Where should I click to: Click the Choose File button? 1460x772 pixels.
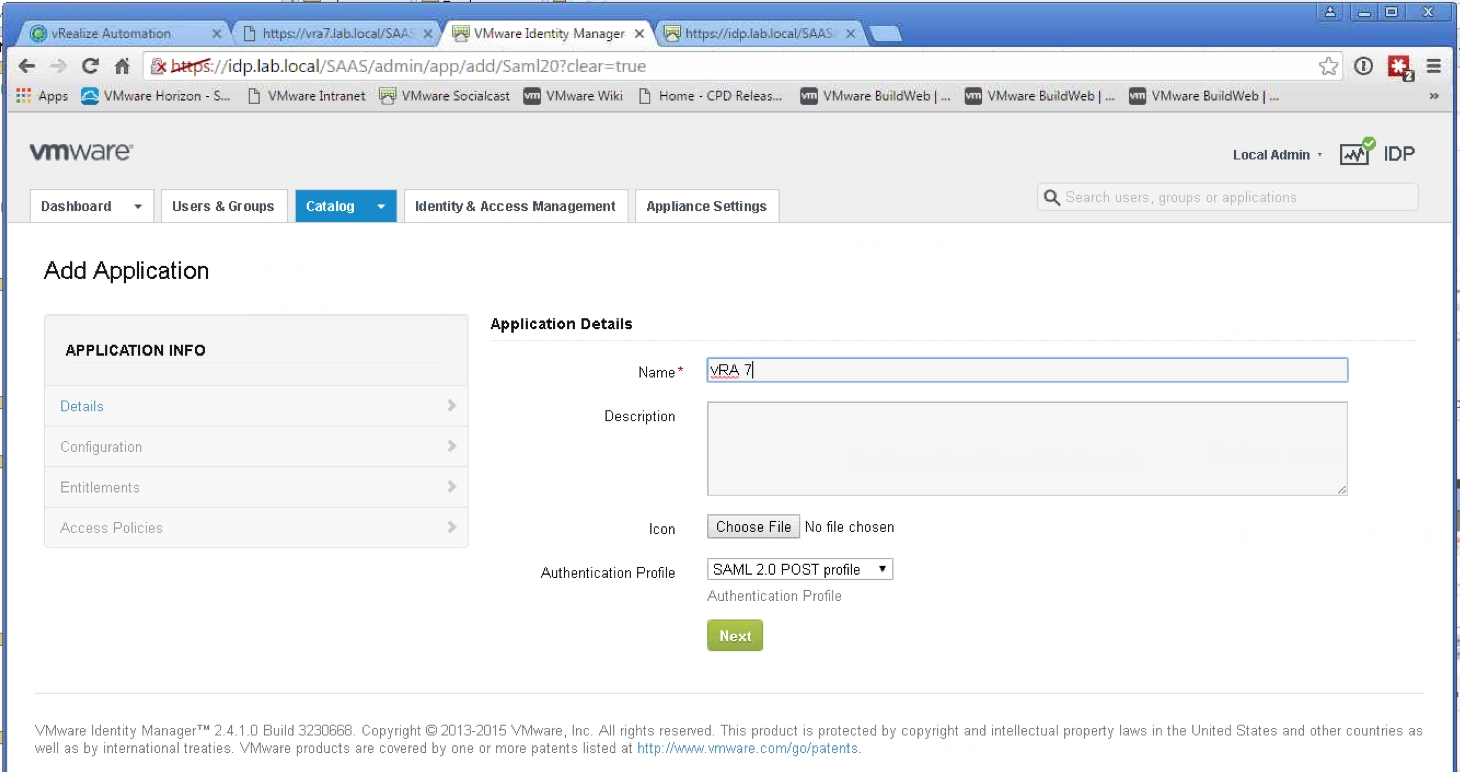(x=753, y=527)
